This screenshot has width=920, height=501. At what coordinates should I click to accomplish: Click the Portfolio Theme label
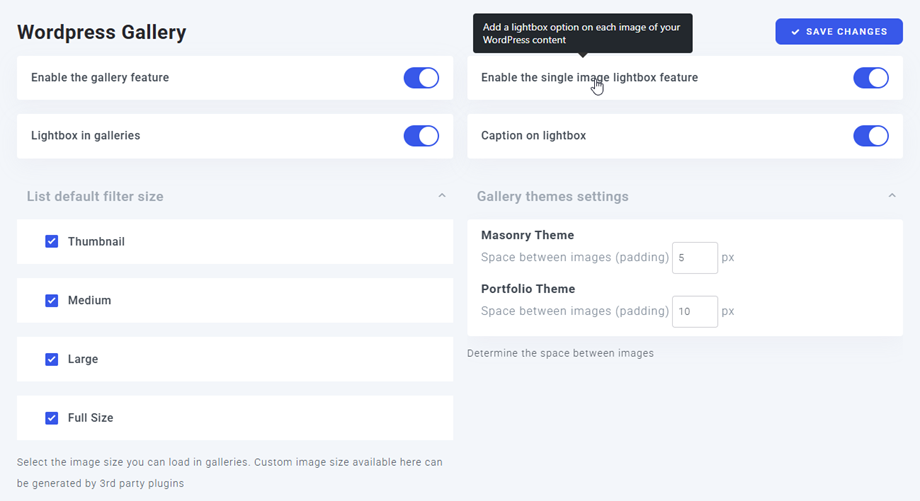tap(528, 289)
